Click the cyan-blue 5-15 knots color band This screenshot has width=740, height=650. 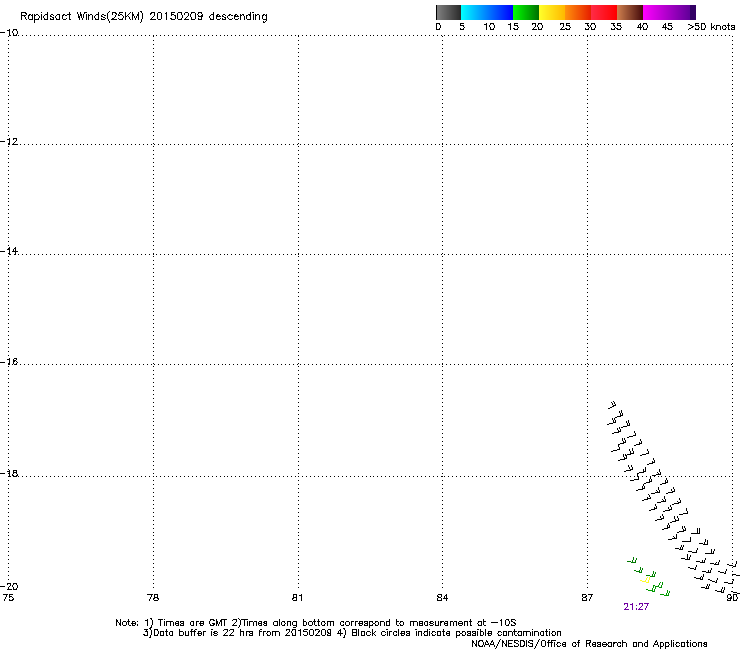pos(487,12)
